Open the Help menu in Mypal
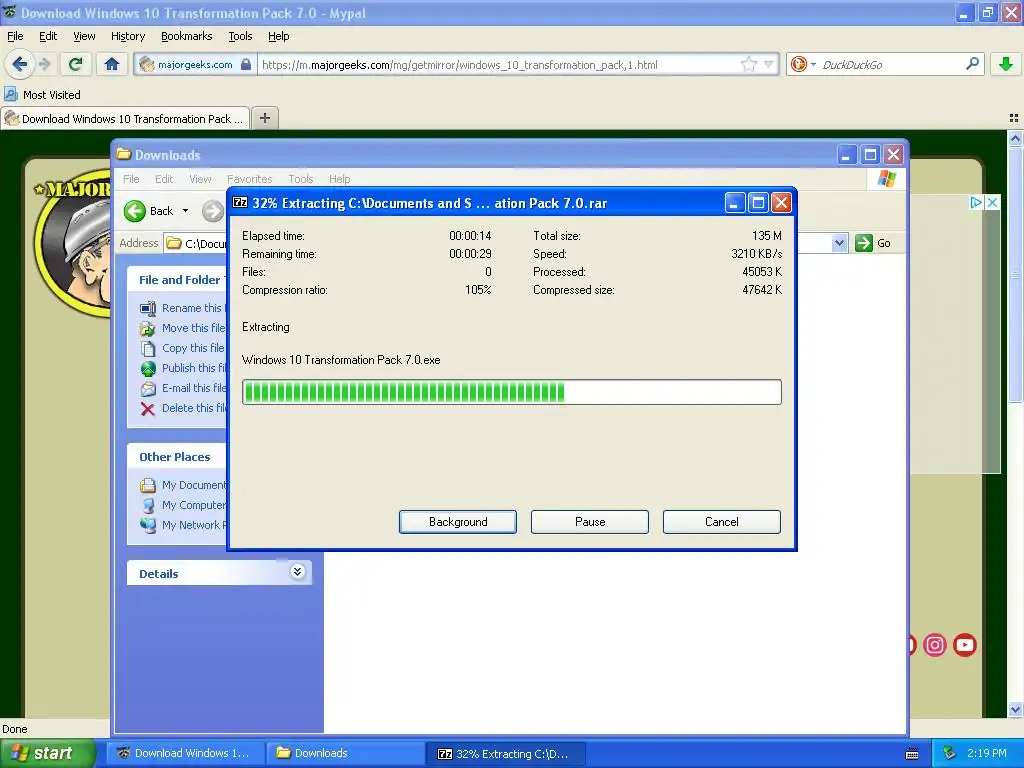1024x768 pixels. pos(278,36)
